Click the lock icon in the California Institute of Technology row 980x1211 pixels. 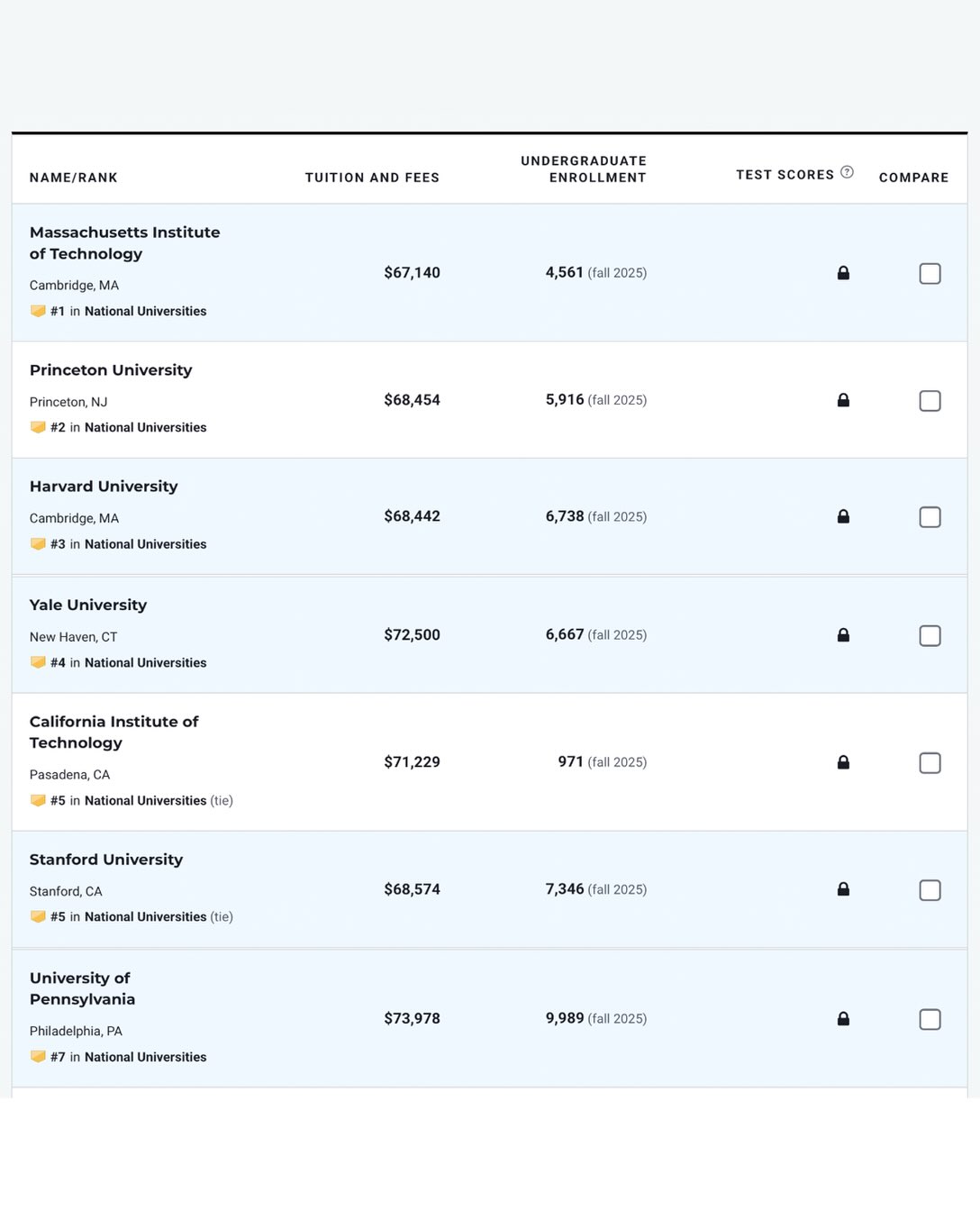(843, 762)
